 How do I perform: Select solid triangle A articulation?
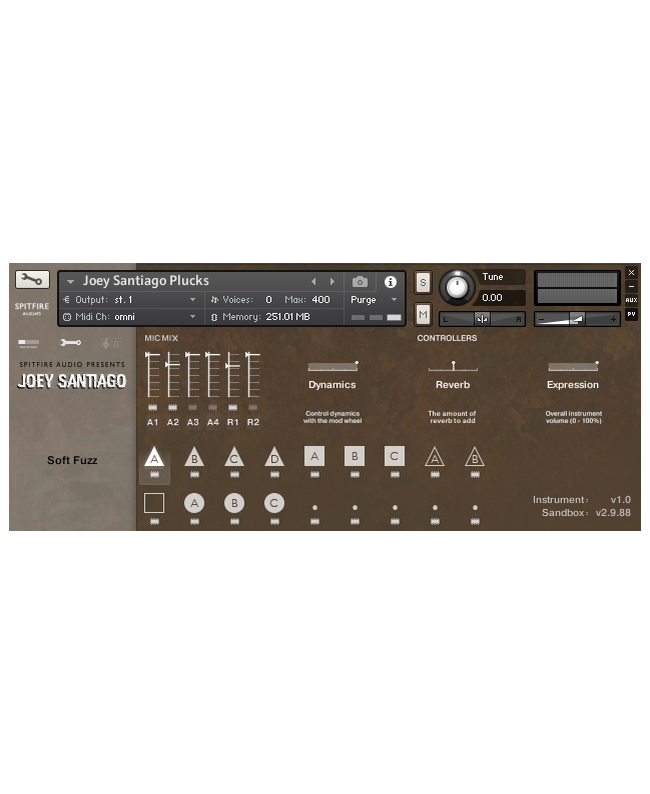click(154, 457)
